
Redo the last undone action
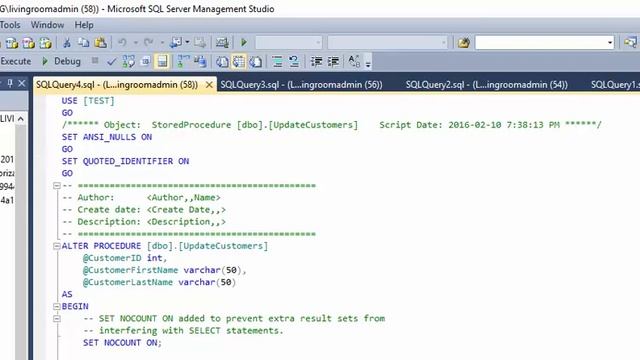[149, 42]
